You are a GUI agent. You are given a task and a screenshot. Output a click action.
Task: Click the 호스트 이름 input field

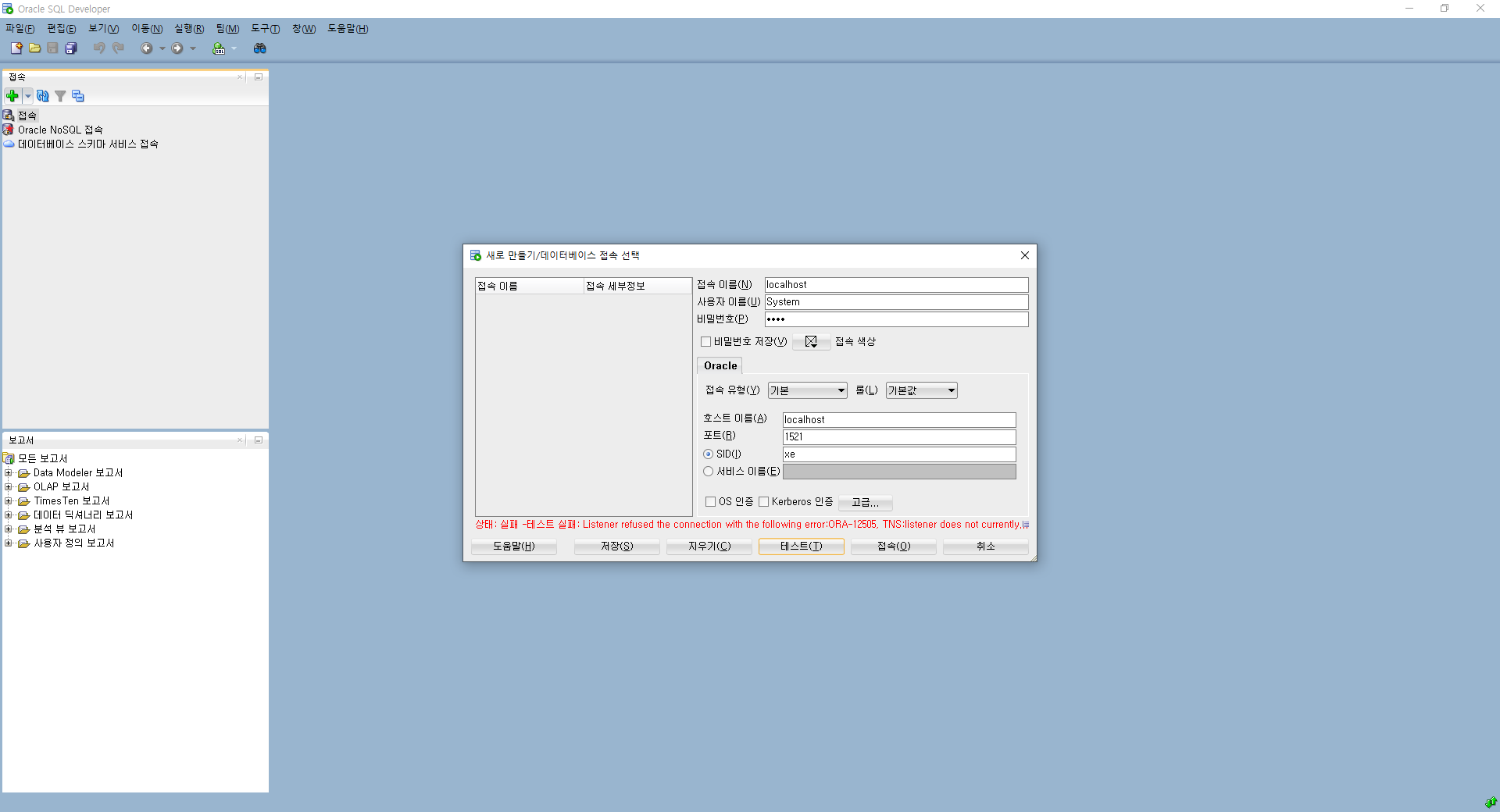tap(898, 419)
